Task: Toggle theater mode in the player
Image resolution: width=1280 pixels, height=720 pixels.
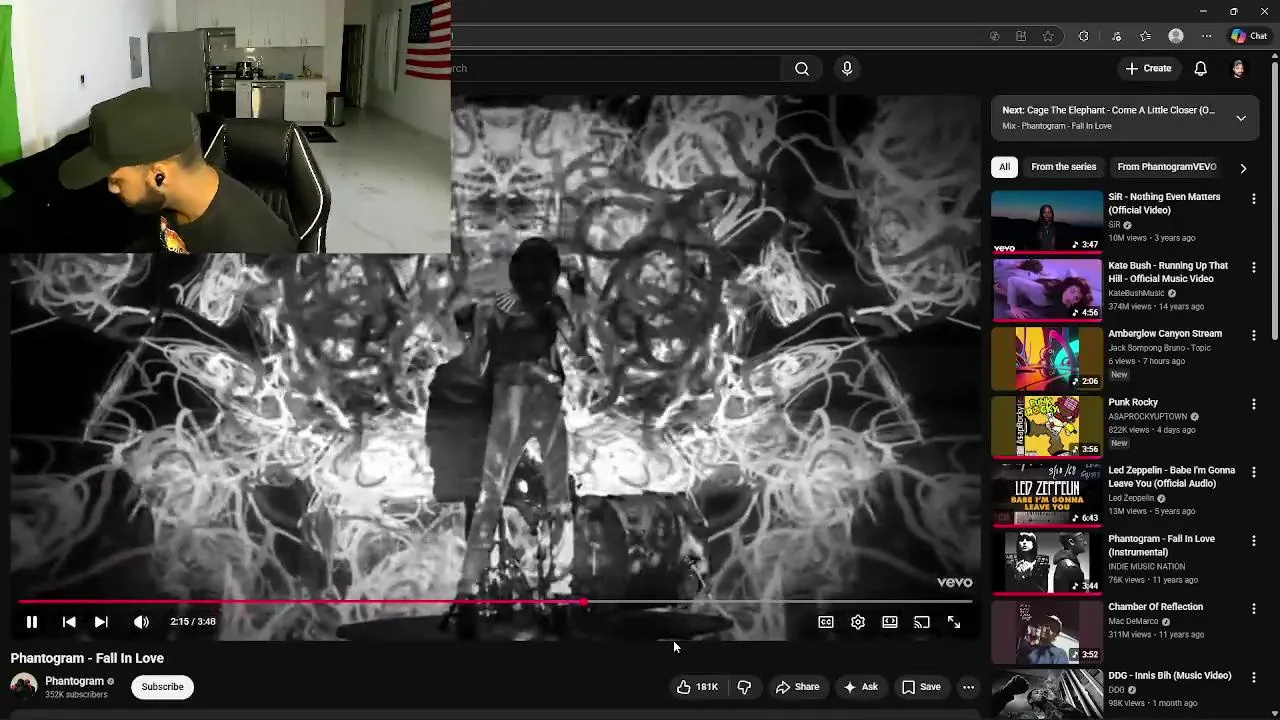Action: [x=890, y=622]
